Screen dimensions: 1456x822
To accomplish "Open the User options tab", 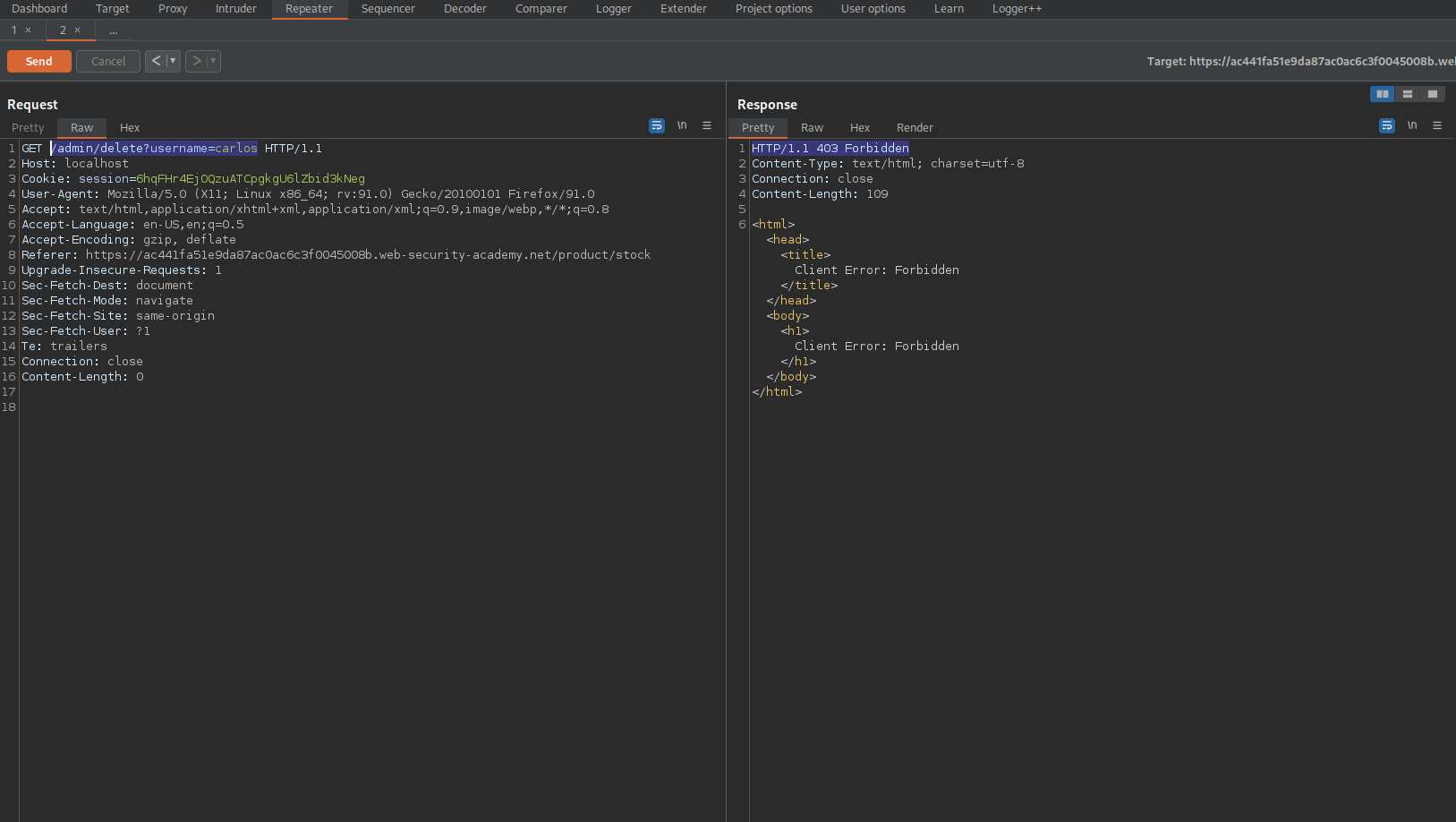I will pos(873,9).
